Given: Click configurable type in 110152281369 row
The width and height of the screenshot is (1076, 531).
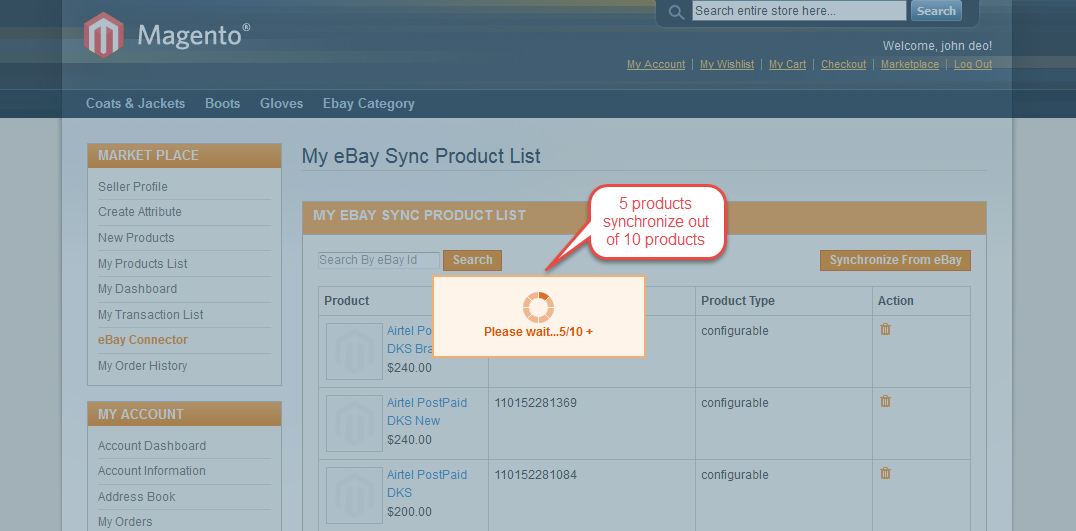Looking at the screenshot, I should coord(735,403).
